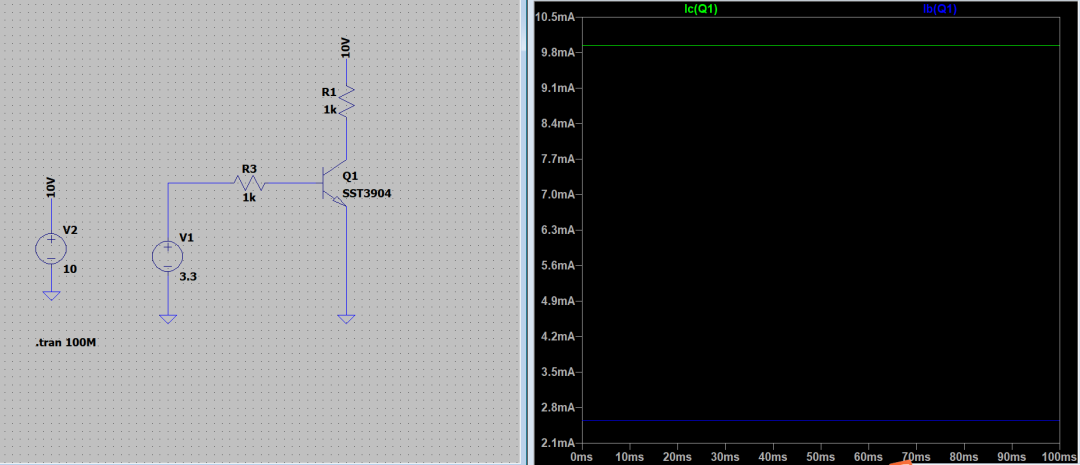Click the 3.3 value of V1
Screen dimensions: 1080x465
click(187, 275)
